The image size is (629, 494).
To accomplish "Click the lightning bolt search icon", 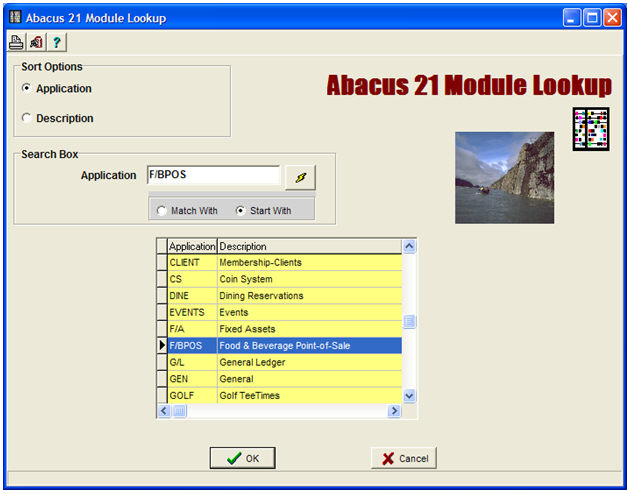I will click(x=299, y=176).
